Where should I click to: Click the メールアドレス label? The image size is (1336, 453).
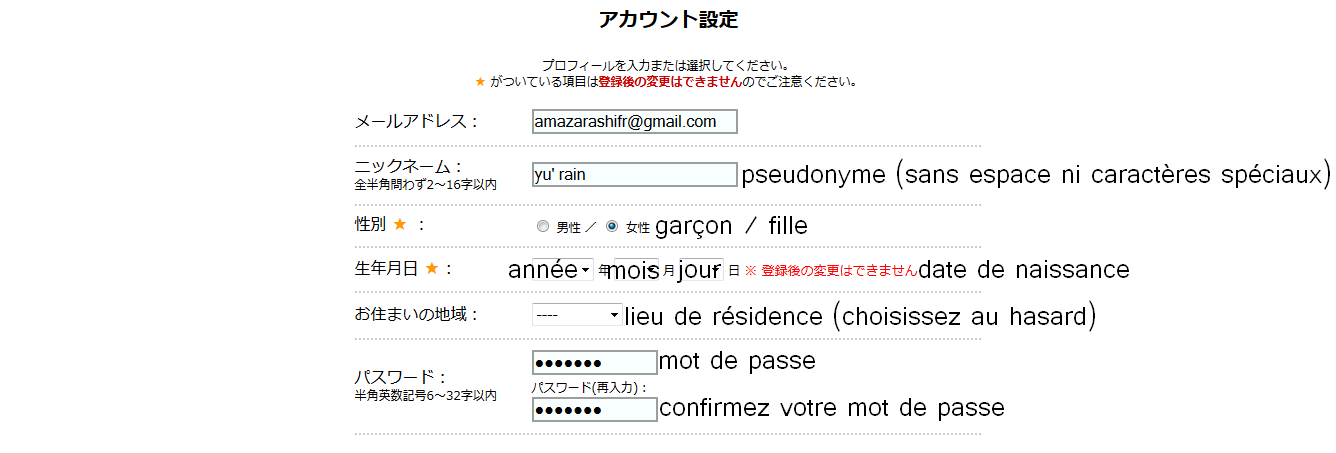(x=416, y=122)
